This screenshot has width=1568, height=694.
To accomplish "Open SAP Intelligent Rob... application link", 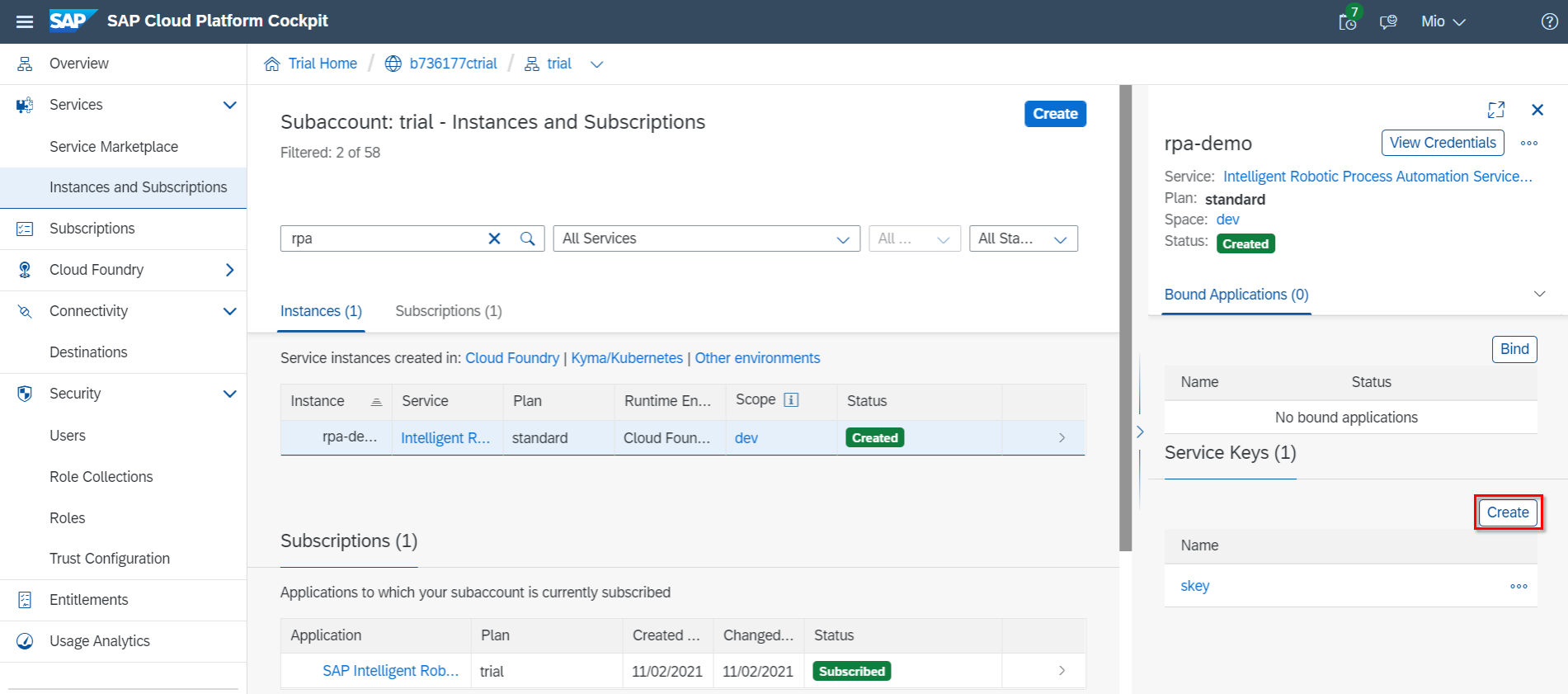I will (390, 671).
